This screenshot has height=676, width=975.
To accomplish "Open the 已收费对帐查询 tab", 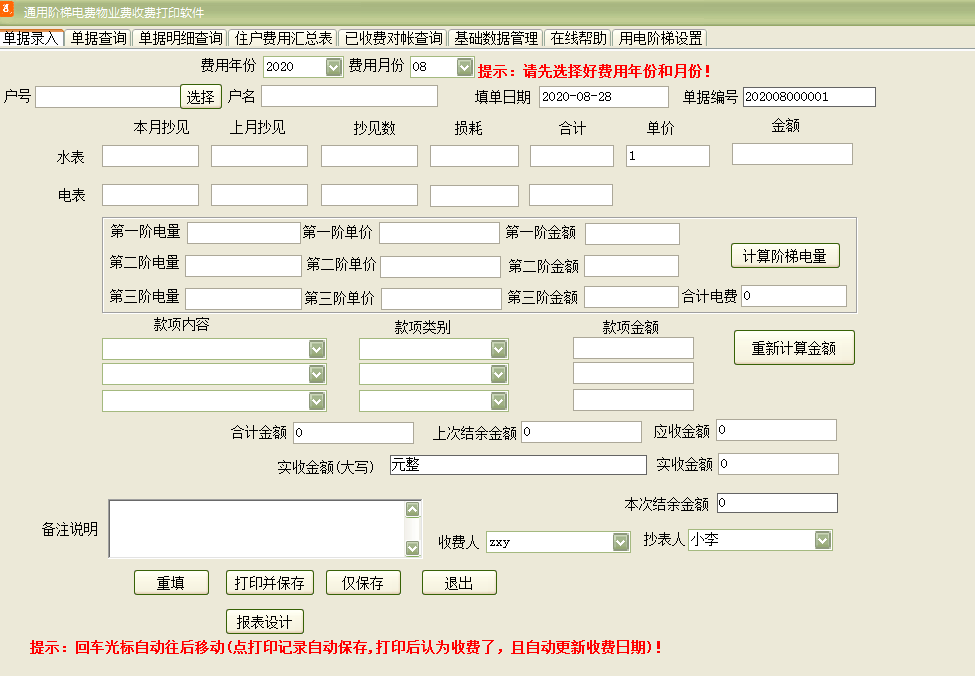I will [393, 38].
